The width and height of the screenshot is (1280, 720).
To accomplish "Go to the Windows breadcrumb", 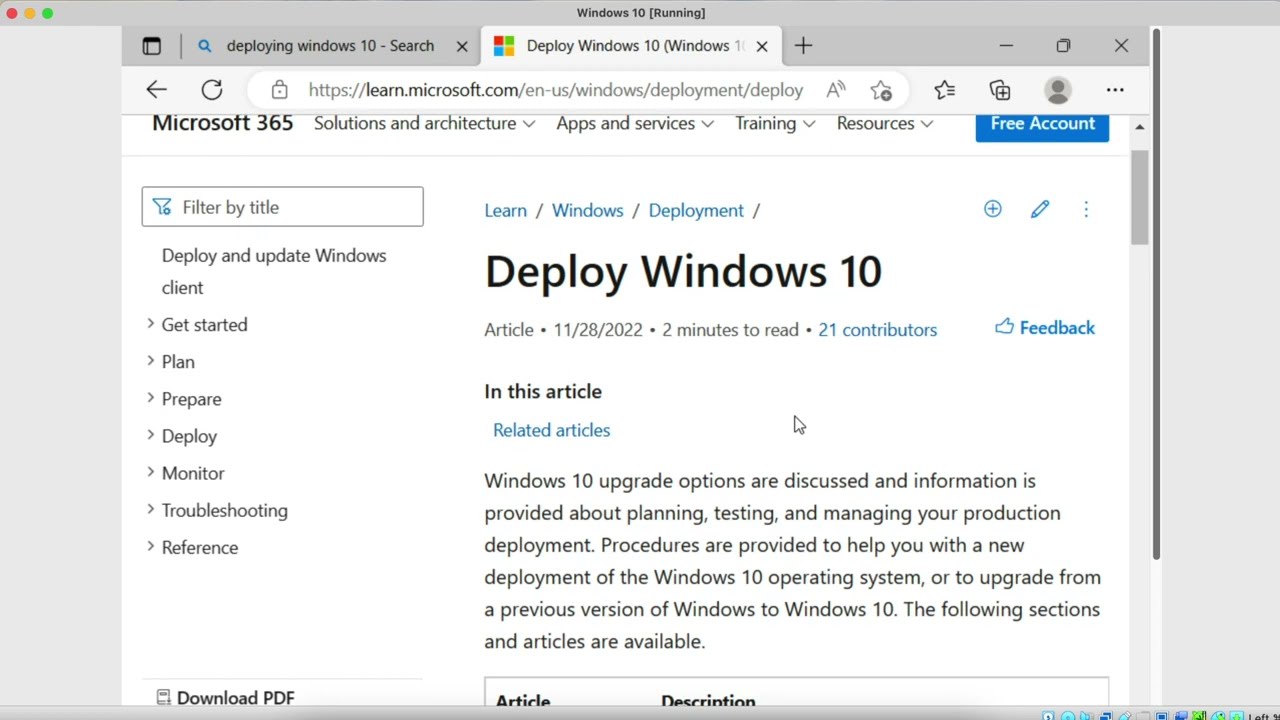I will [x=587, y=210].
